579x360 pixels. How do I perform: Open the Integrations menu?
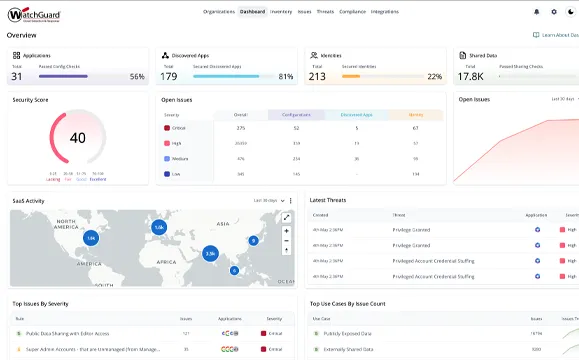click(385, 12)
